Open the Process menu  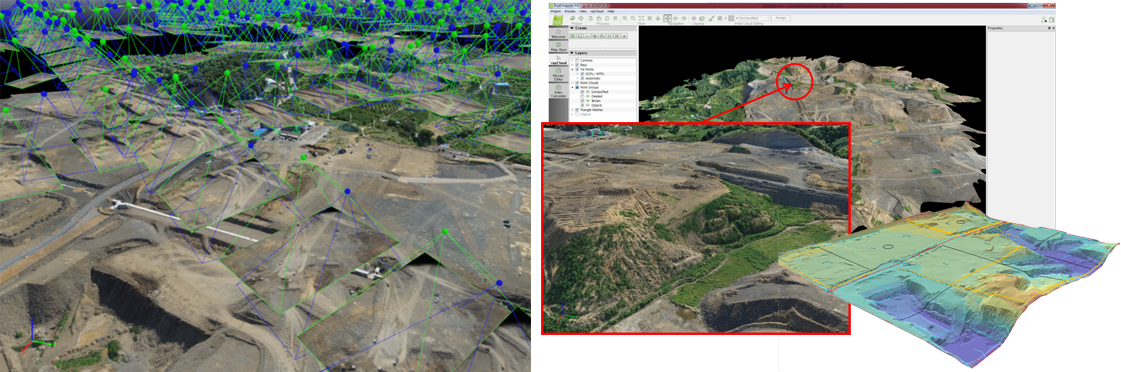pyautogui.click(x=570, y=11)
